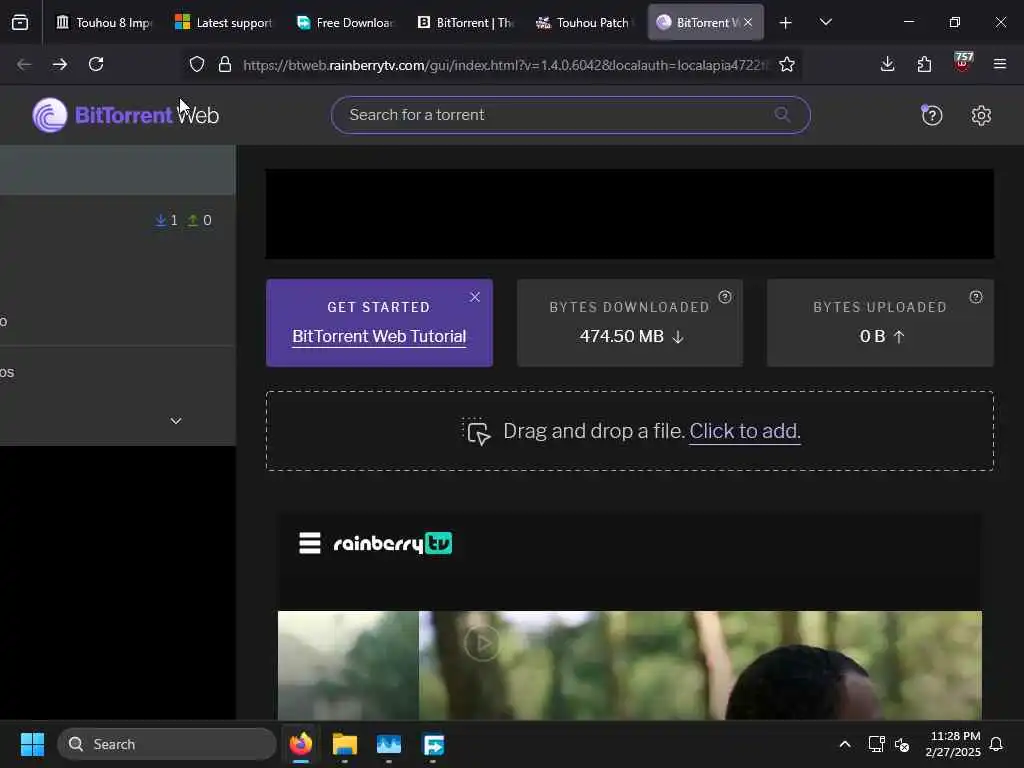
Task: Switch to the BitTorrent | Th tab
Action: [x=464, y=23]
